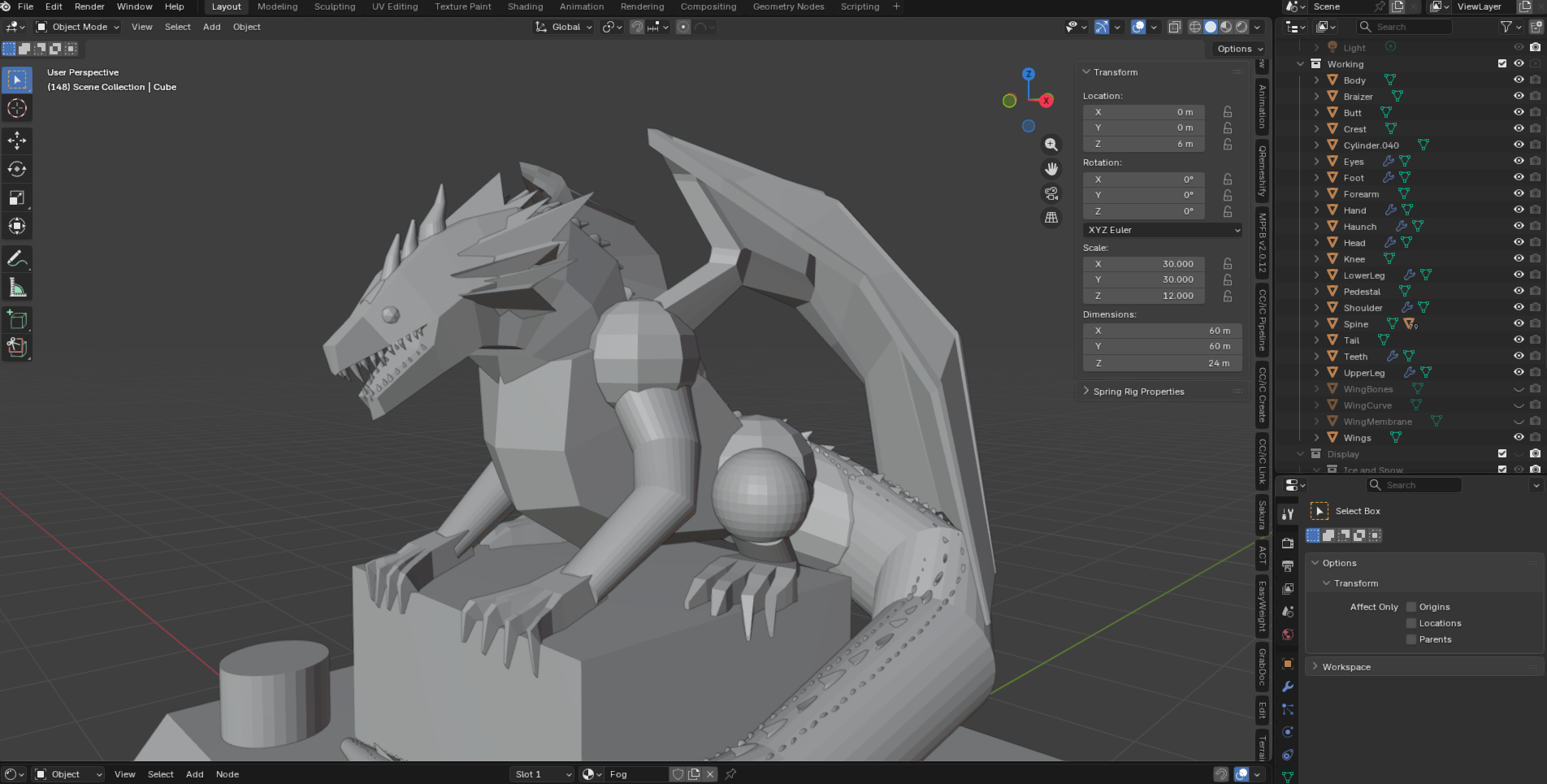
Task: Activate the Rotate tool
Action: (17, 169)
